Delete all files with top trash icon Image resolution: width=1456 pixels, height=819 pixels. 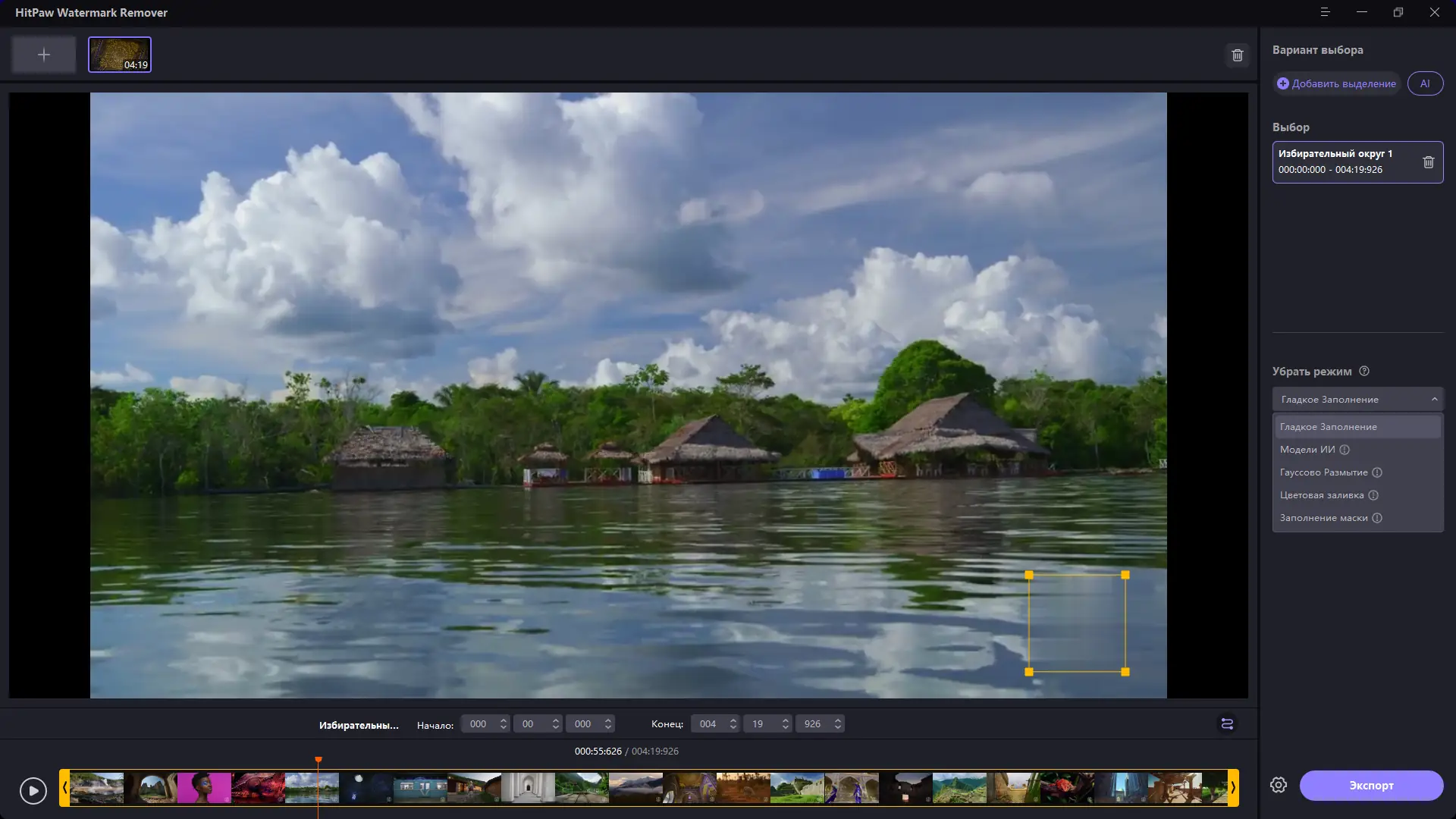click(1237, 55)
